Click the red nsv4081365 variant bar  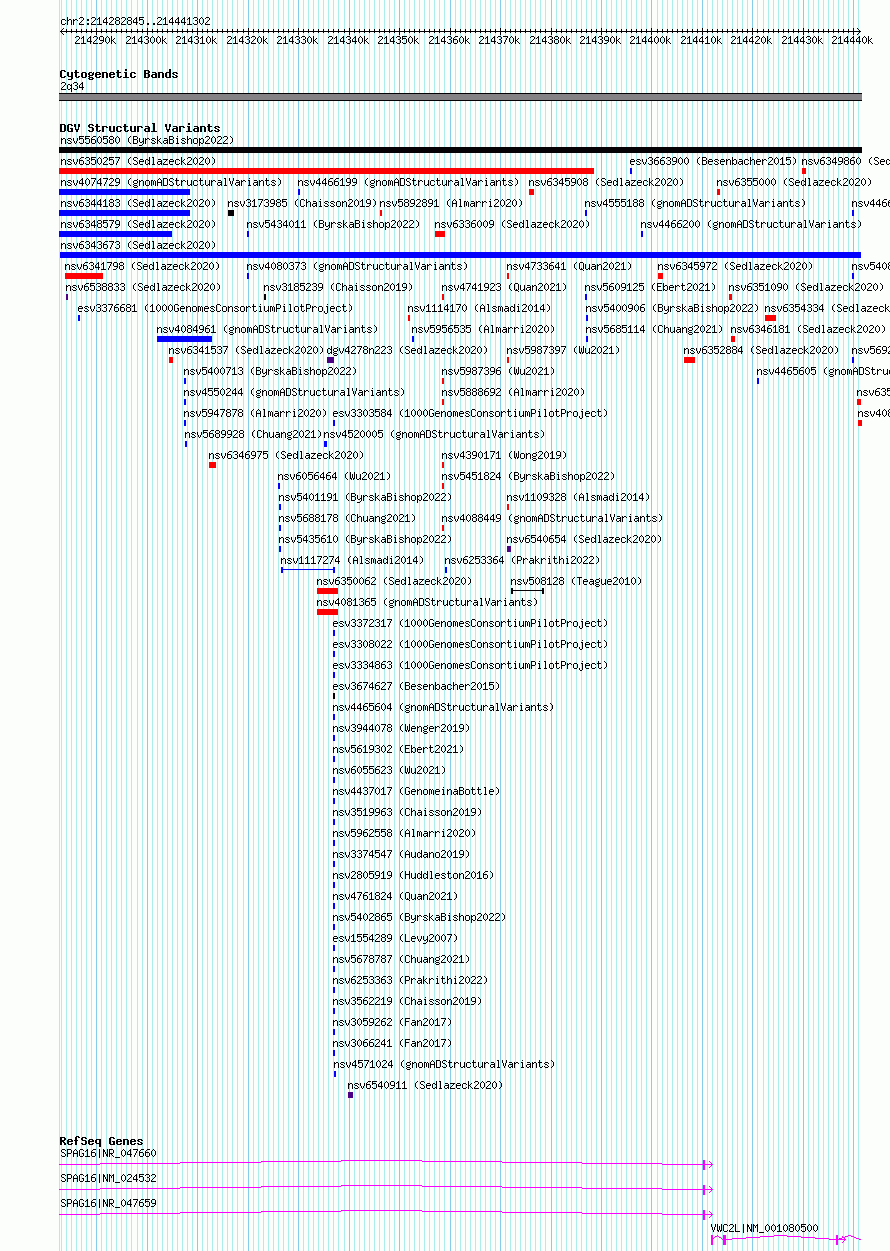(x=327, y=612)
